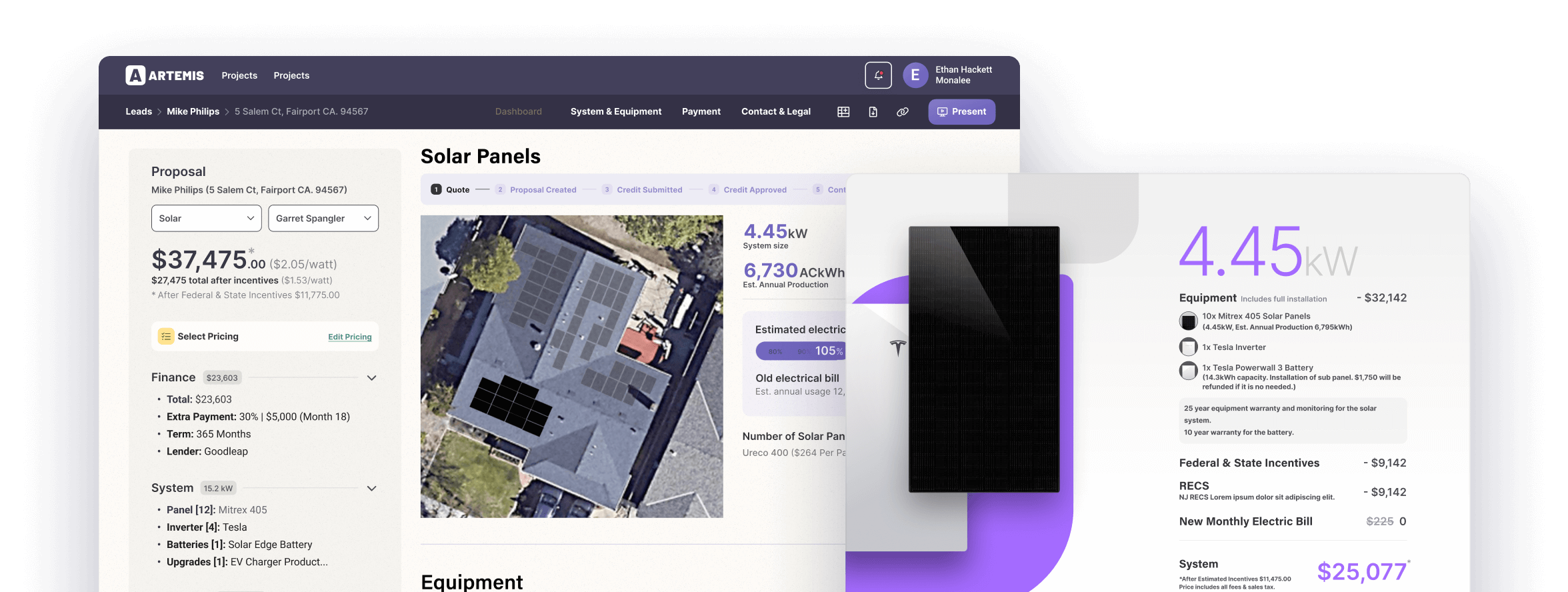Open the second Projects menu item
Image resolution: width=1568 pixels, height=592 pixels.
(x=291, y=75)
